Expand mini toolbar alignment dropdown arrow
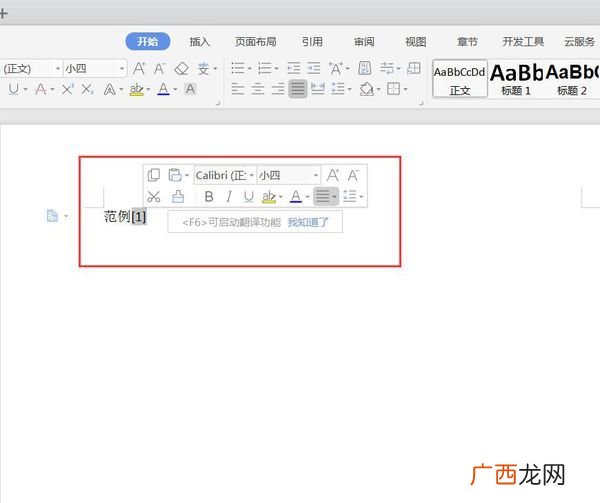 tap(334, 197)
